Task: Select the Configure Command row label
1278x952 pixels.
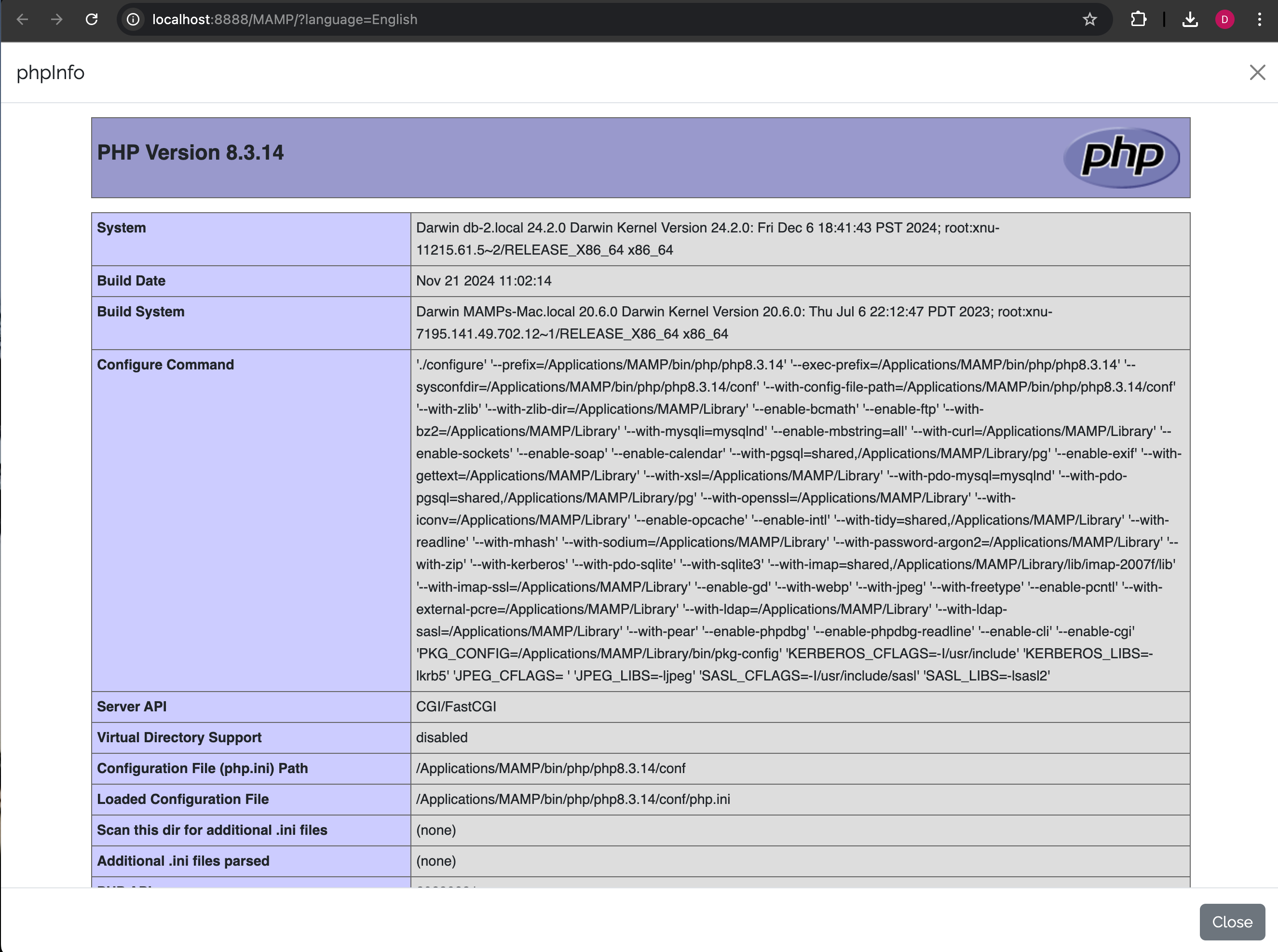Action: pyautogui.click(x=165, y=365)
